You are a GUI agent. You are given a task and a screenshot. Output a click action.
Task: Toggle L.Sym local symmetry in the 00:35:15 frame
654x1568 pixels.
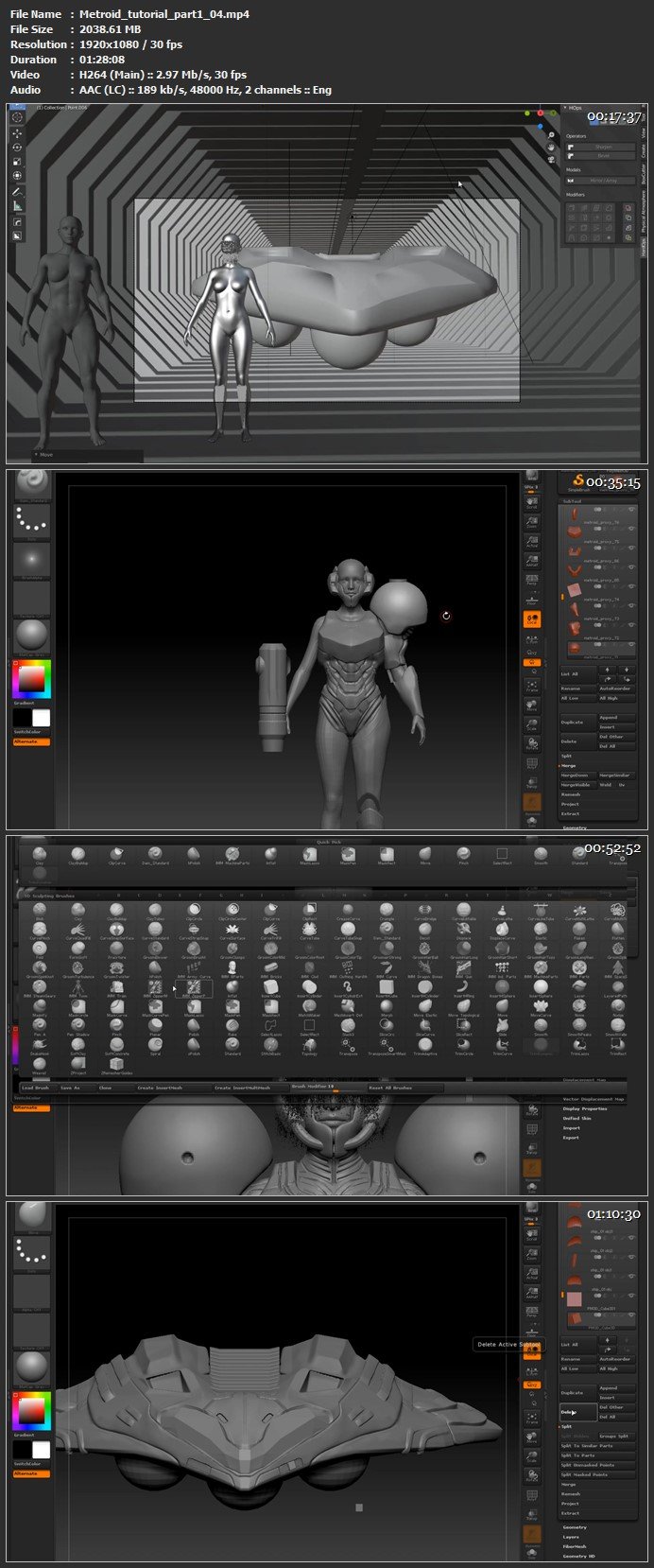tap(531, 640)
